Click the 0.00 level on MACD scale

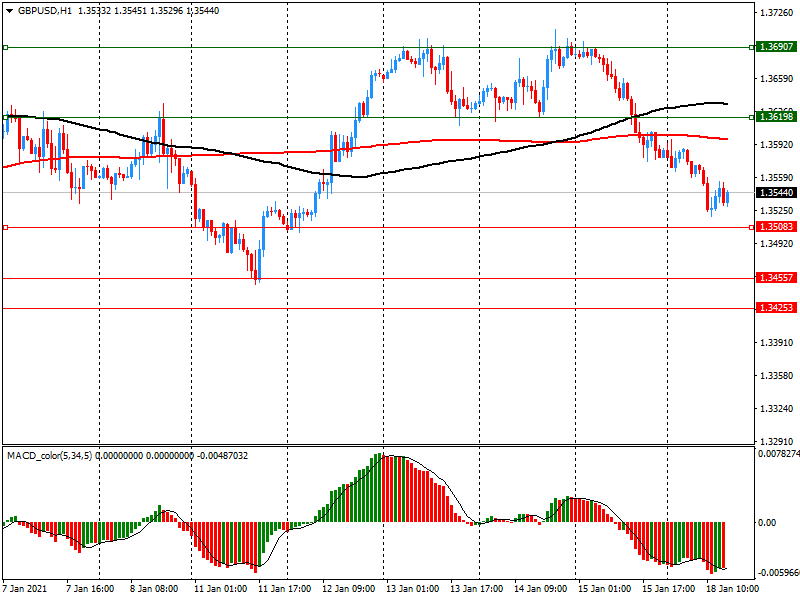[768, 522]
